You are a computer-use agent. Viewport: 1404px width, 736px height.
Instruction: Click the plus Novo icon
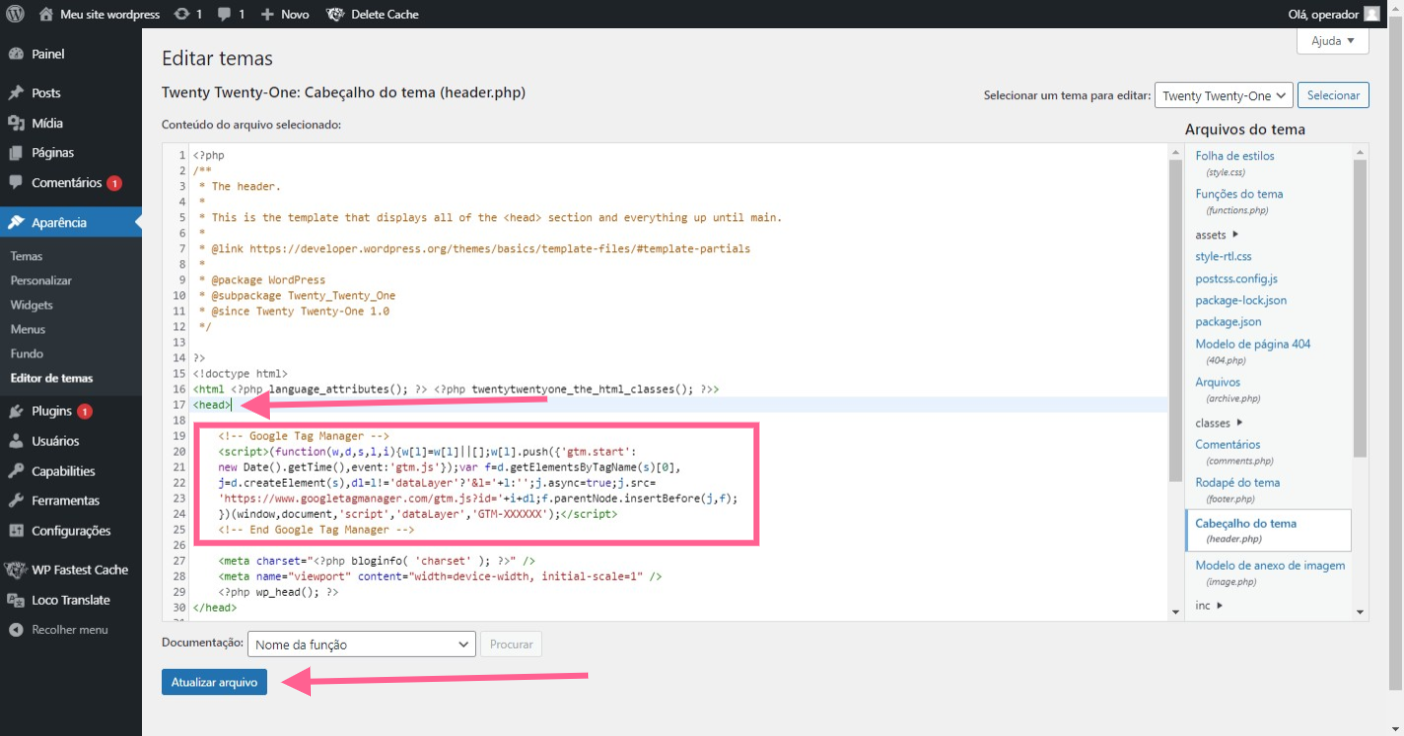(x=267, y=14)
